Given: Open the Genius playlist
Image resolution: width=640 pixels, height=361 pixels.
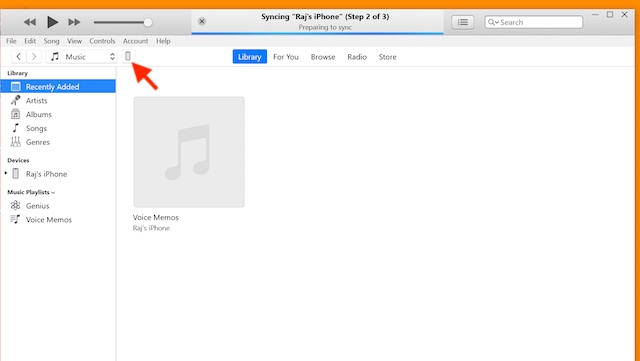Looking at the screenshot, I should (58, 206).
